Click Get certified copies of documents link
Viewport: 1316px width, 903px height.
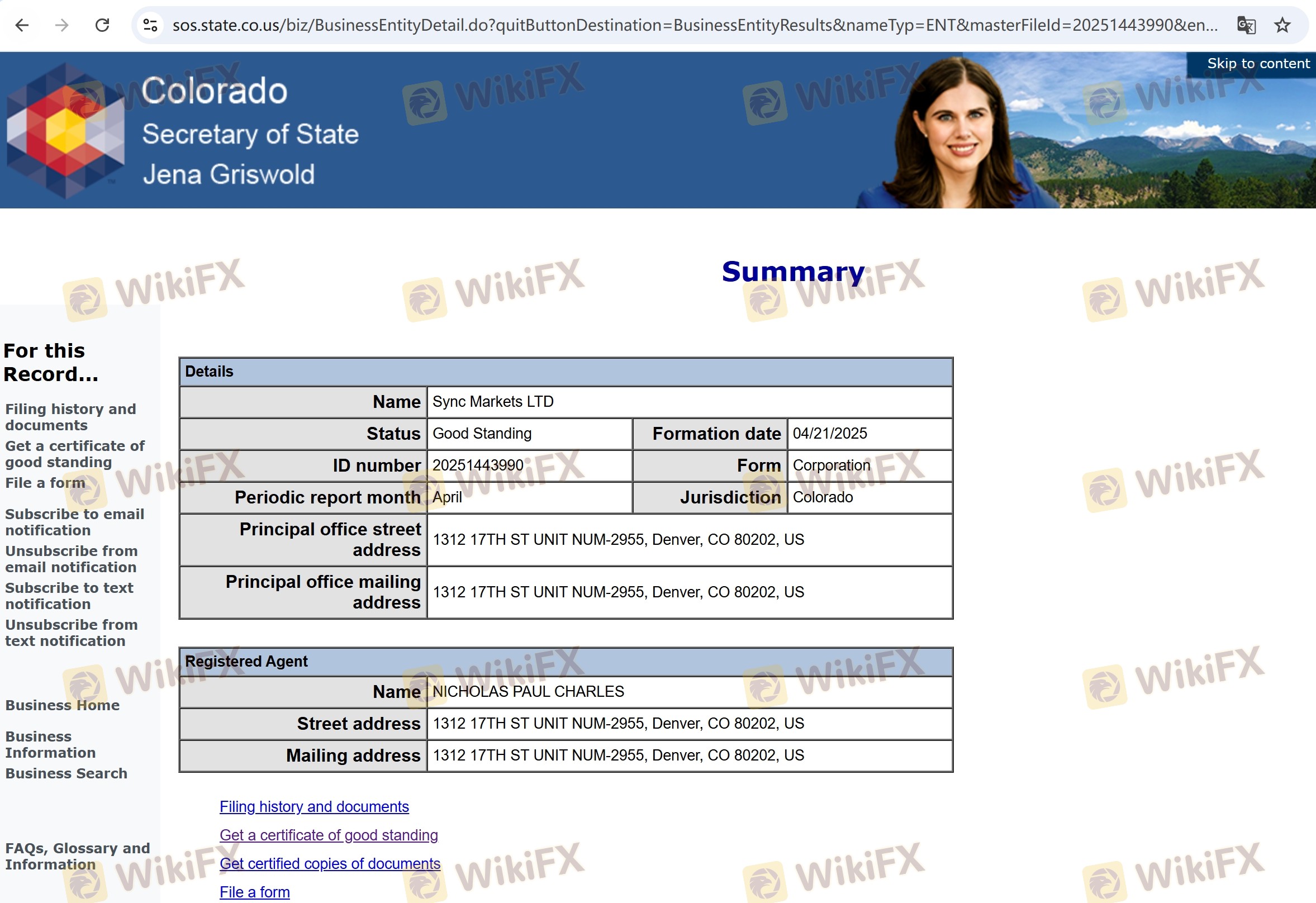(330, 863)
